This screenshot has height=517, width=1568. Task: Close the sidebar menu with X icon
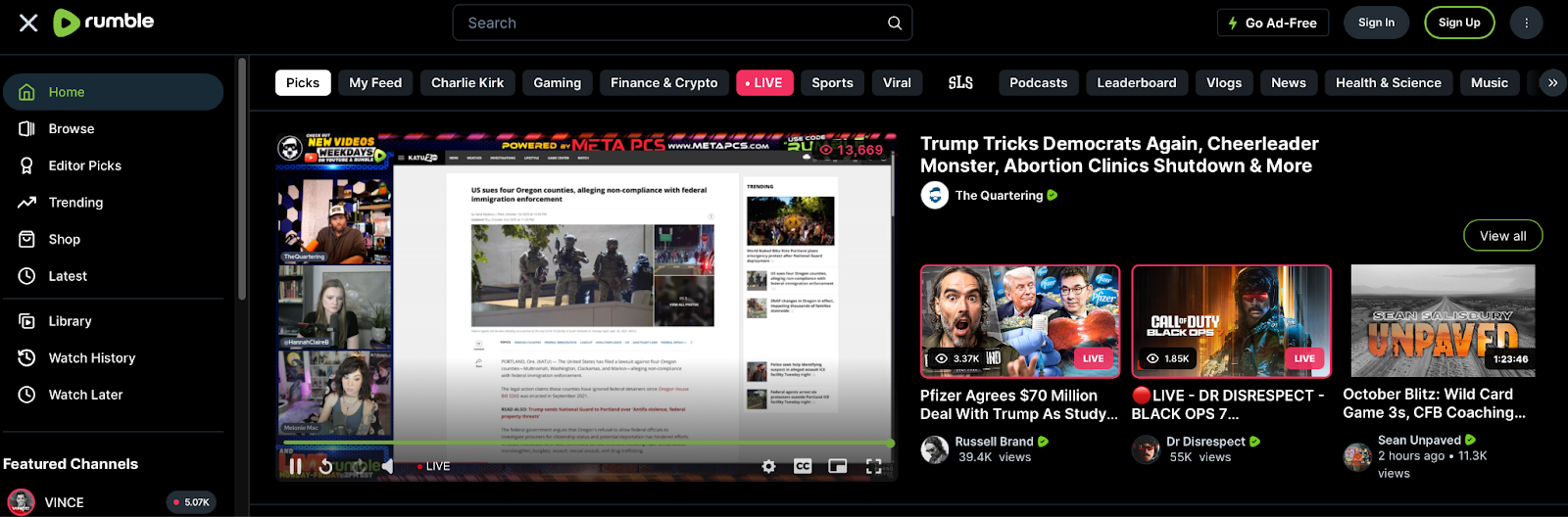tap(28, 23)
